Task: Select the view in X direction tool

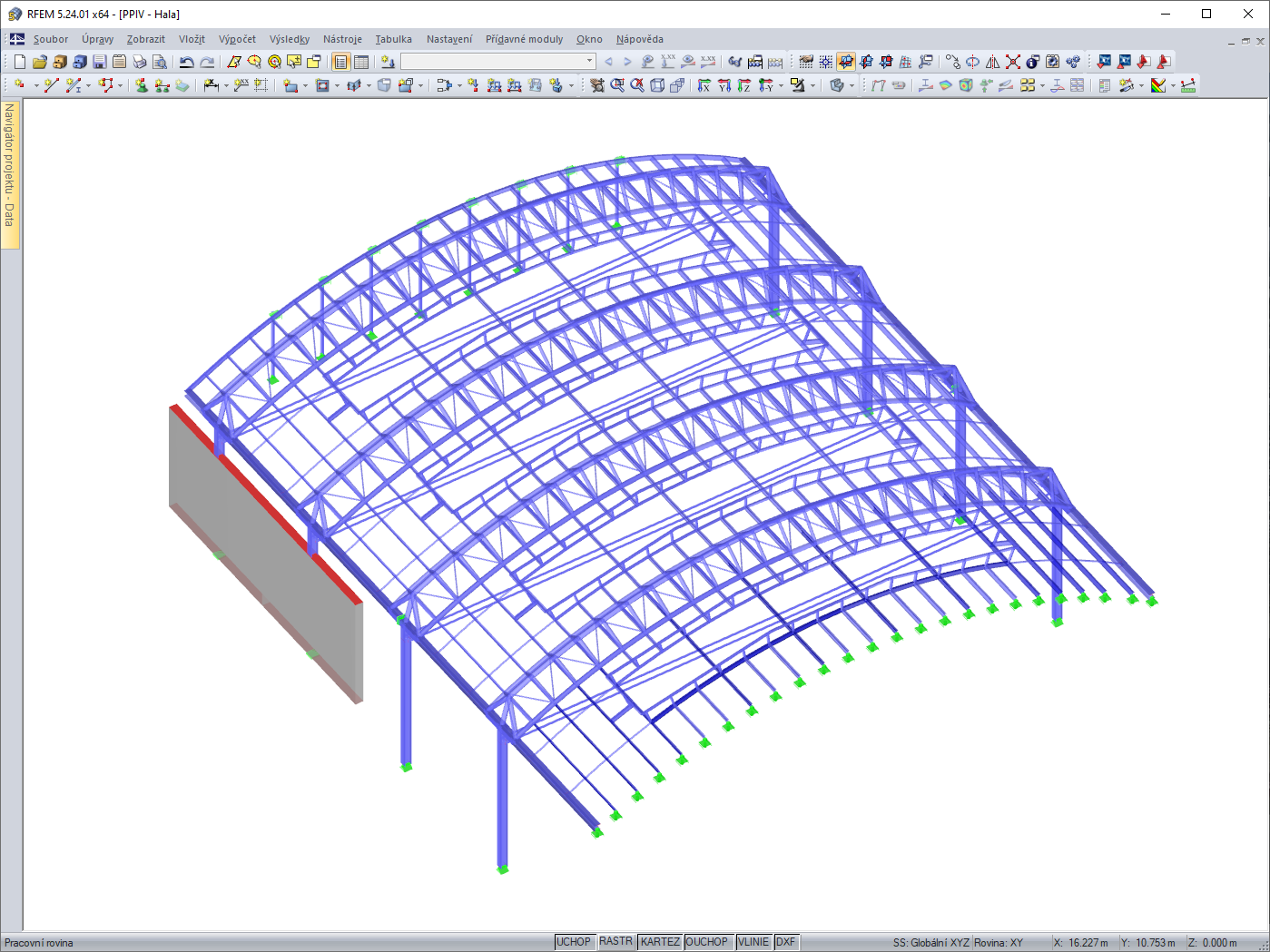Action: pyautogui.click(x=705, y=84)
